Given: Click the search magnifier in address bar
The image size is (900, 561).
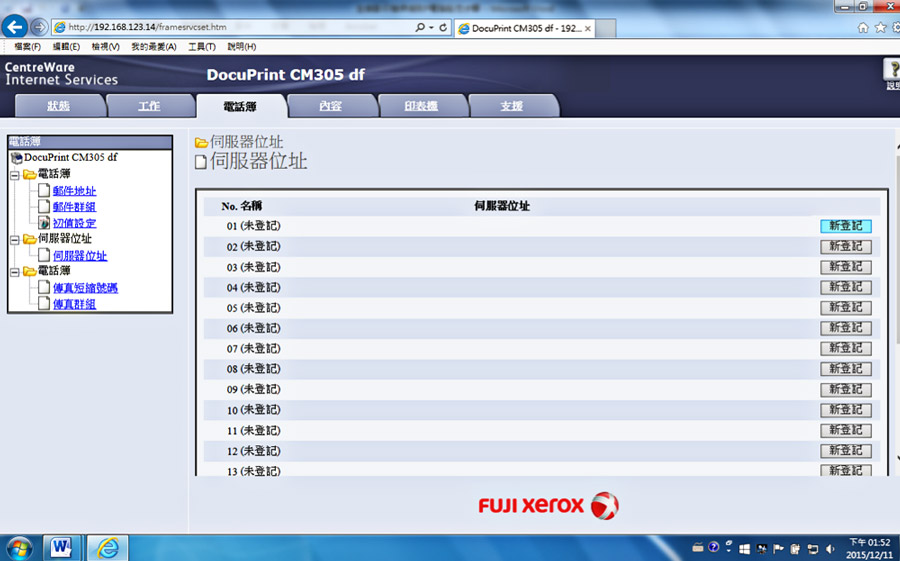Looking at the screenshot, I should [x=420, y=27].
